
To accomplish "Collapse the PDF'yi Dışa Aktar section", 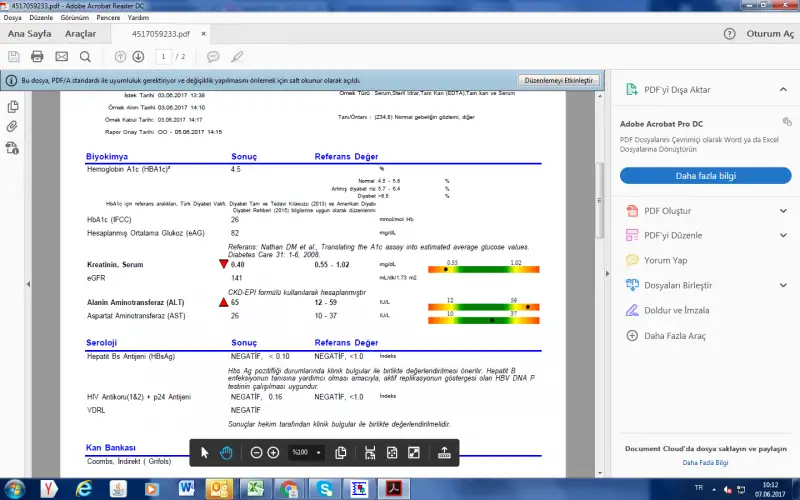I will click(x=783, y=89).
